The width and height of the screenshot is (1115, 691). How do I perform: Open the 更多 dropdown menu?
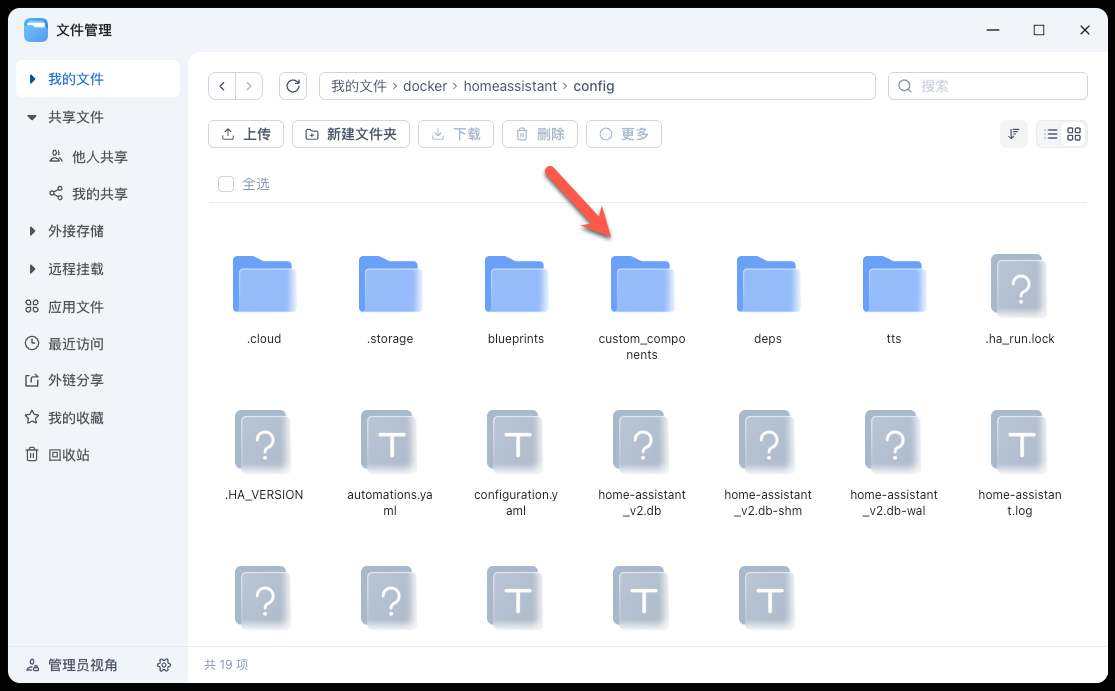coord(623,133)
